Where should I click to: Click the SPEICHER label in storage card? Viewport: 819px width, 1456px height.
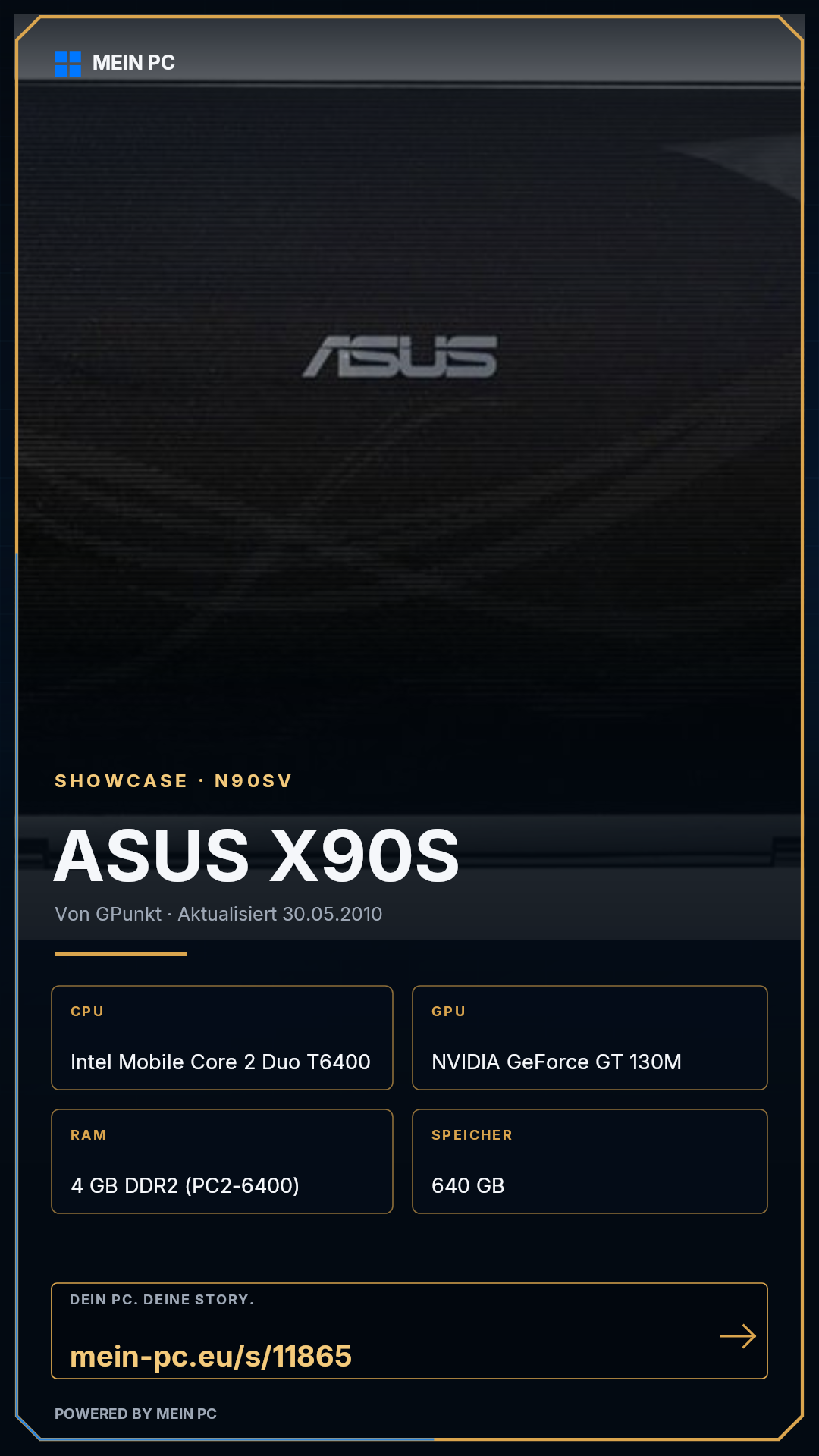coord(472,1135)
